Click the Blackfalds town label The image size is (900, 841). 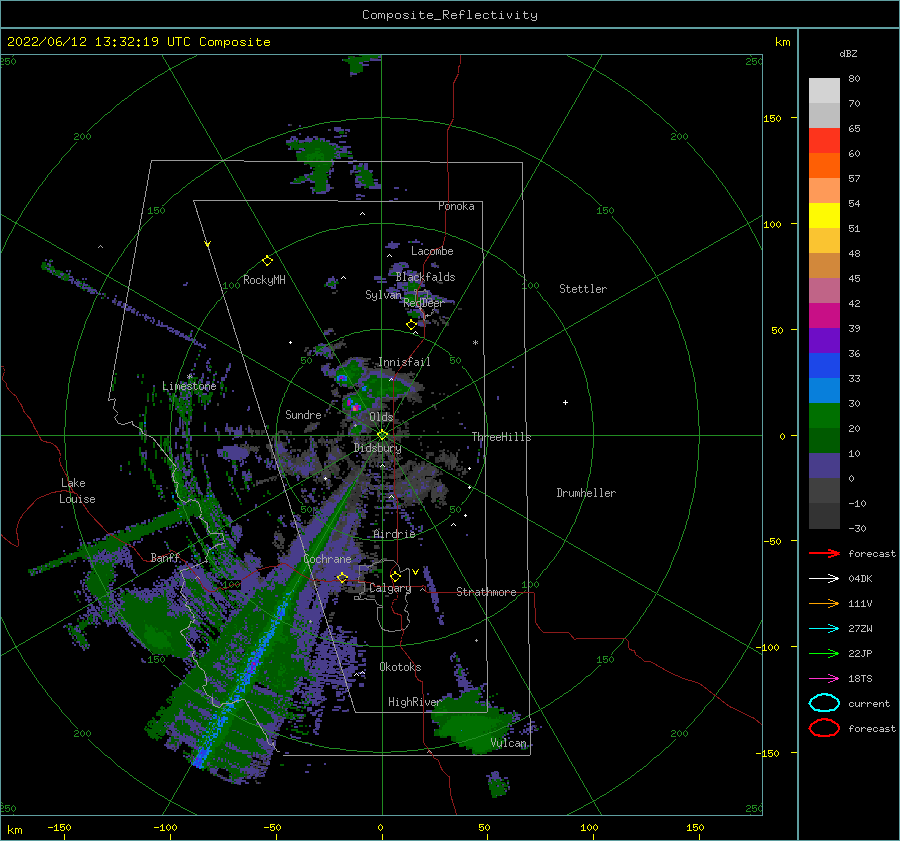tap(425, 277)
